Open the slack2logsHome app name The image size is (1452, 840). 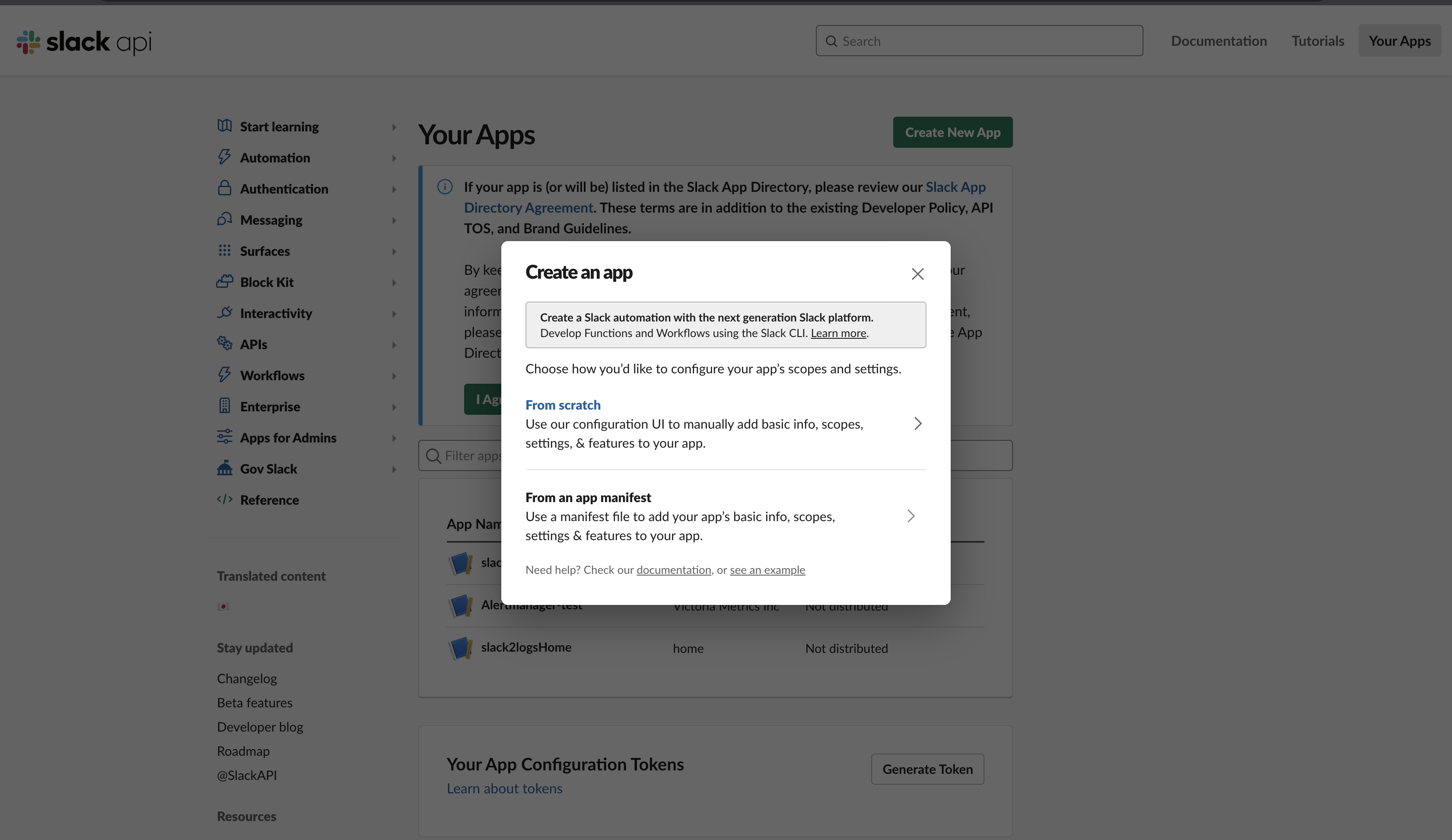526,648
